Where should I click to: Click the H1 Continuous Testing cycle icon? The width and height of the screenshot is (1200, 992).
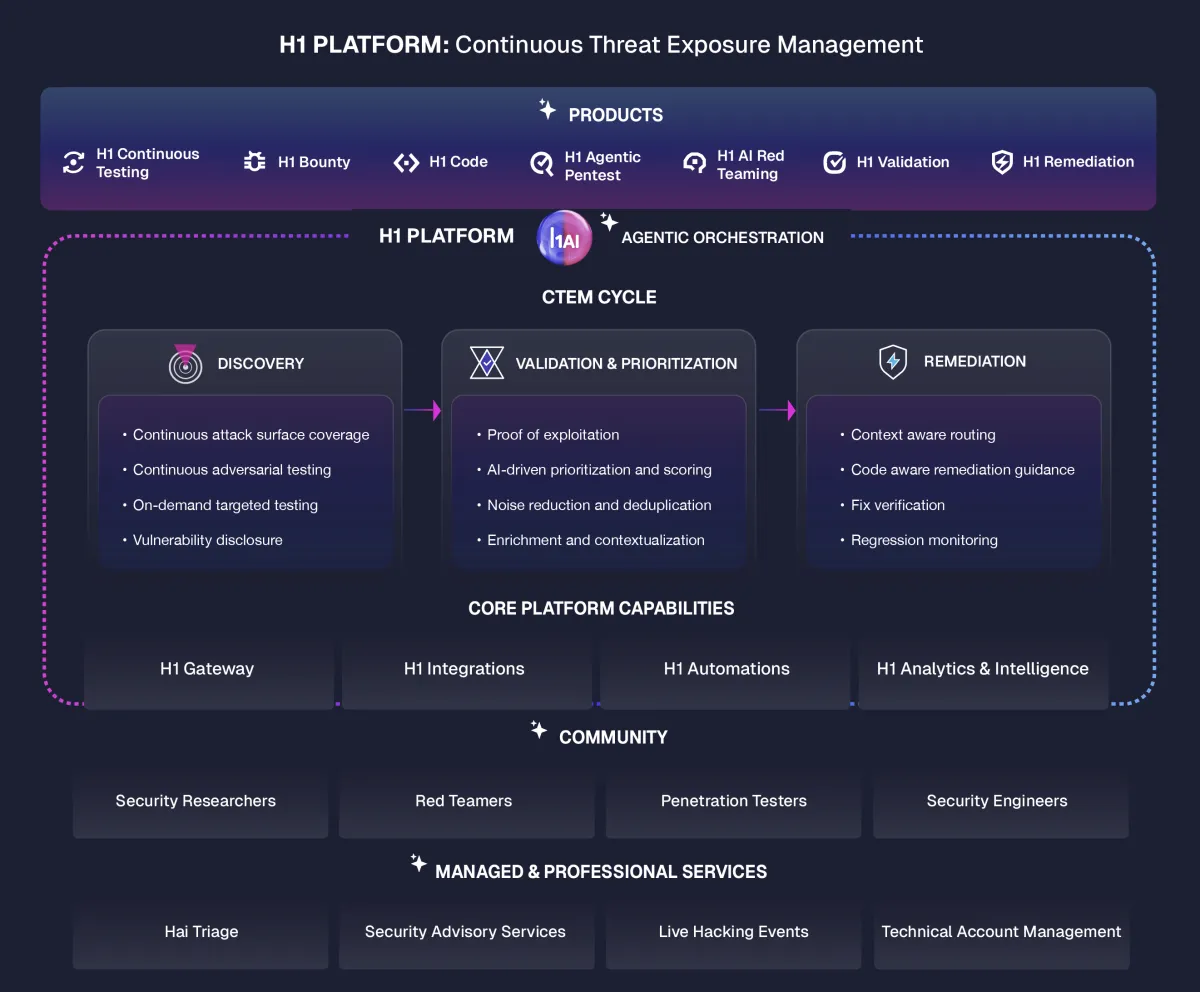[73, 163]
